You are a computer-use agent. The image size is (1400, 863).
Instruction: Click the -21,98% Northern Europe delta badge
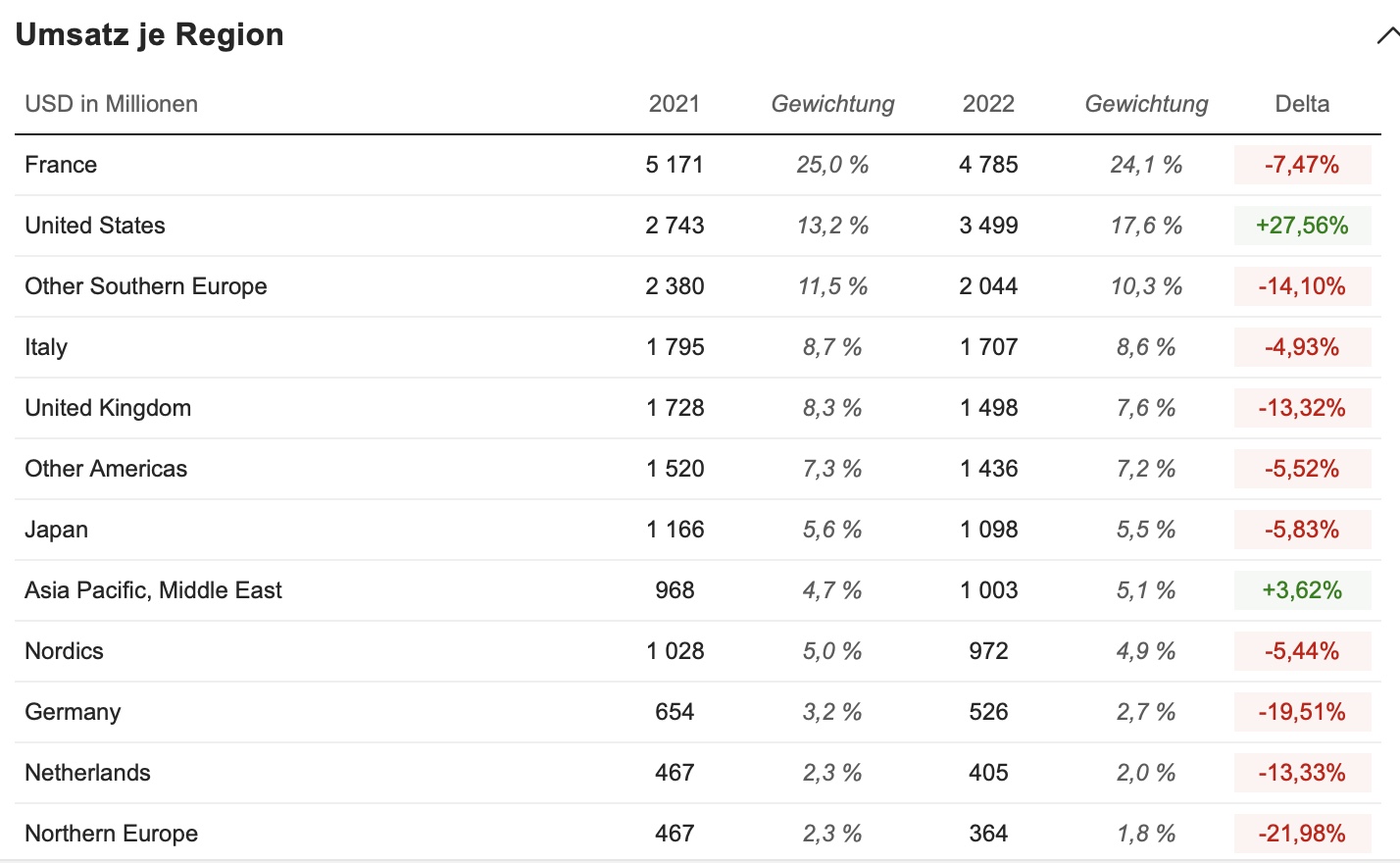coord(1302,834)
